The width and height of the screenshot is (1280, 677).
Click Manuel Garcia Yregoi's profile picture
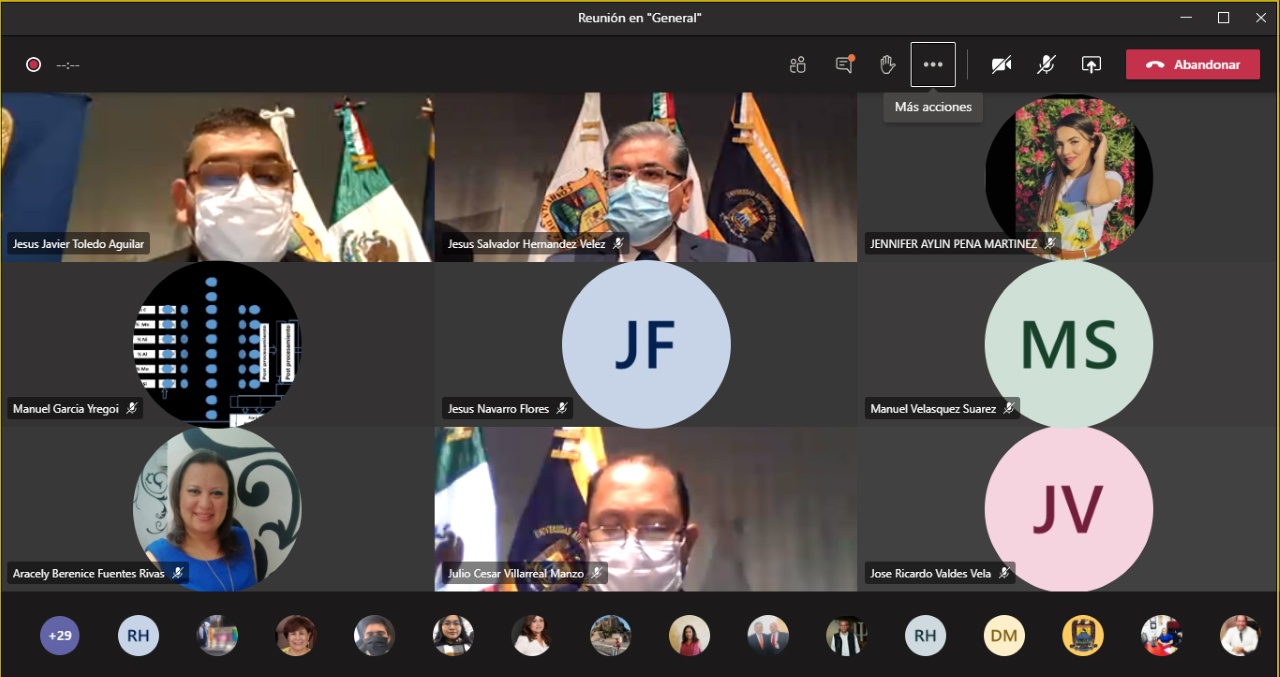216,342
